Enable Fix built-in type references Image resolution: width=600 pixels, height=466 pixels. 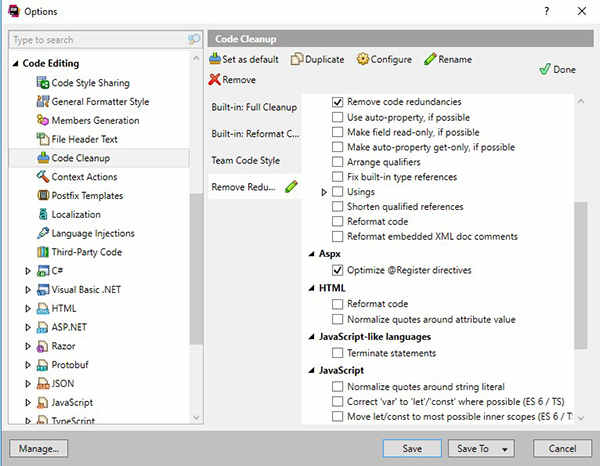click(337, 177)
